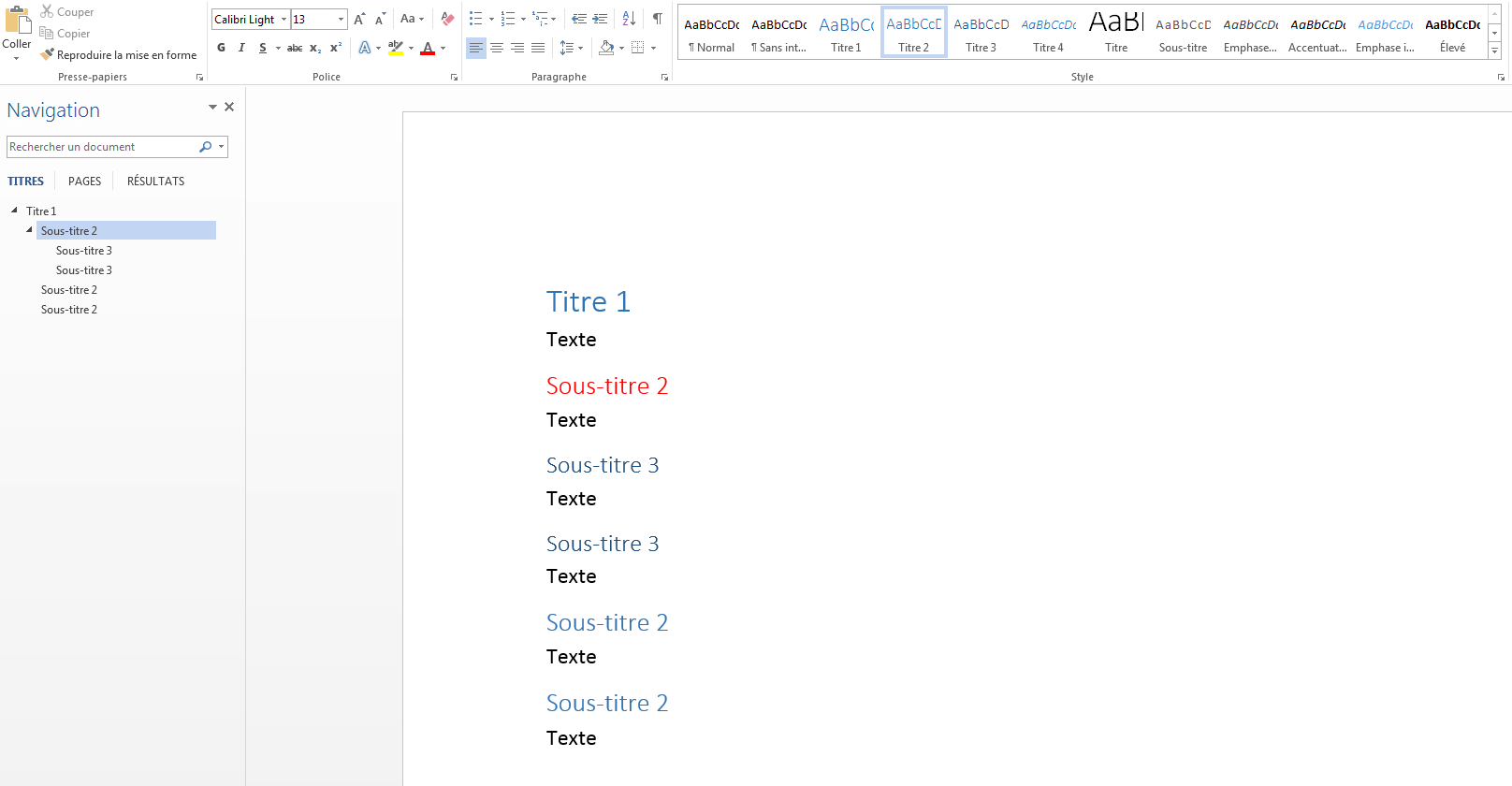Click the bulleted list icon
This screenshot has height=786, width=1512.
(x=476, y=19)
